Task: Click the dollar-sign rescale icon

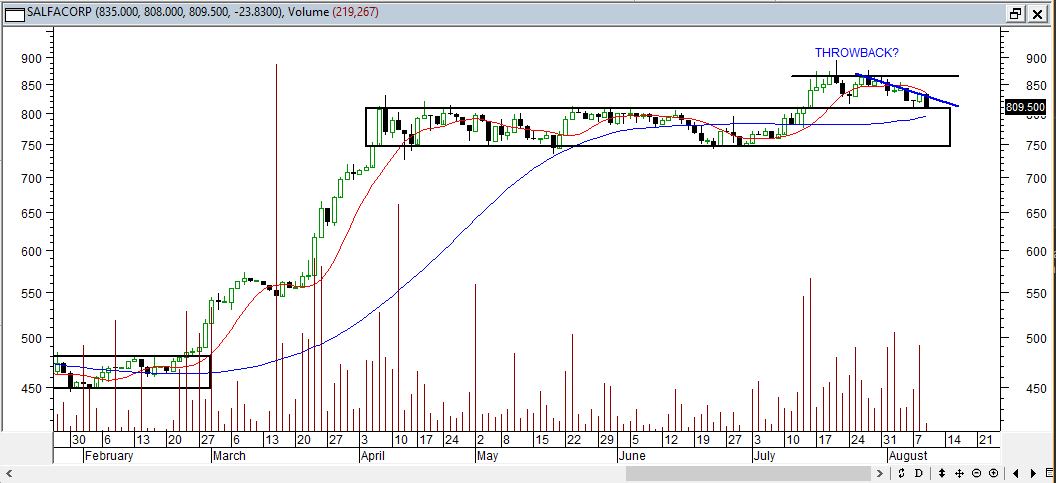Action: coord(901,473)
